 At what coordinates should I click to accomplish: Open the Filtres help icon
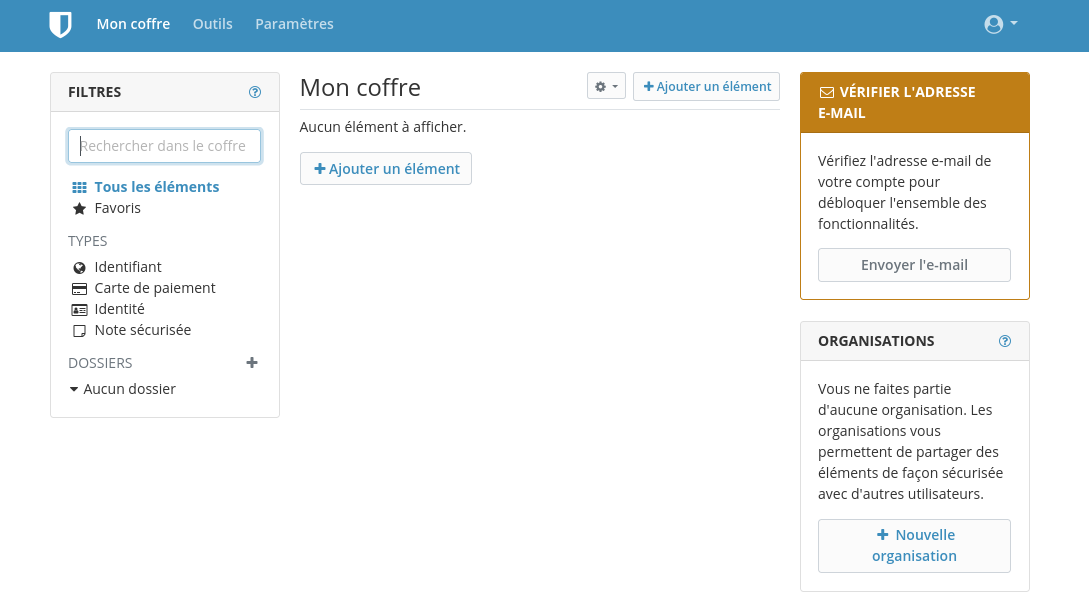255,92
